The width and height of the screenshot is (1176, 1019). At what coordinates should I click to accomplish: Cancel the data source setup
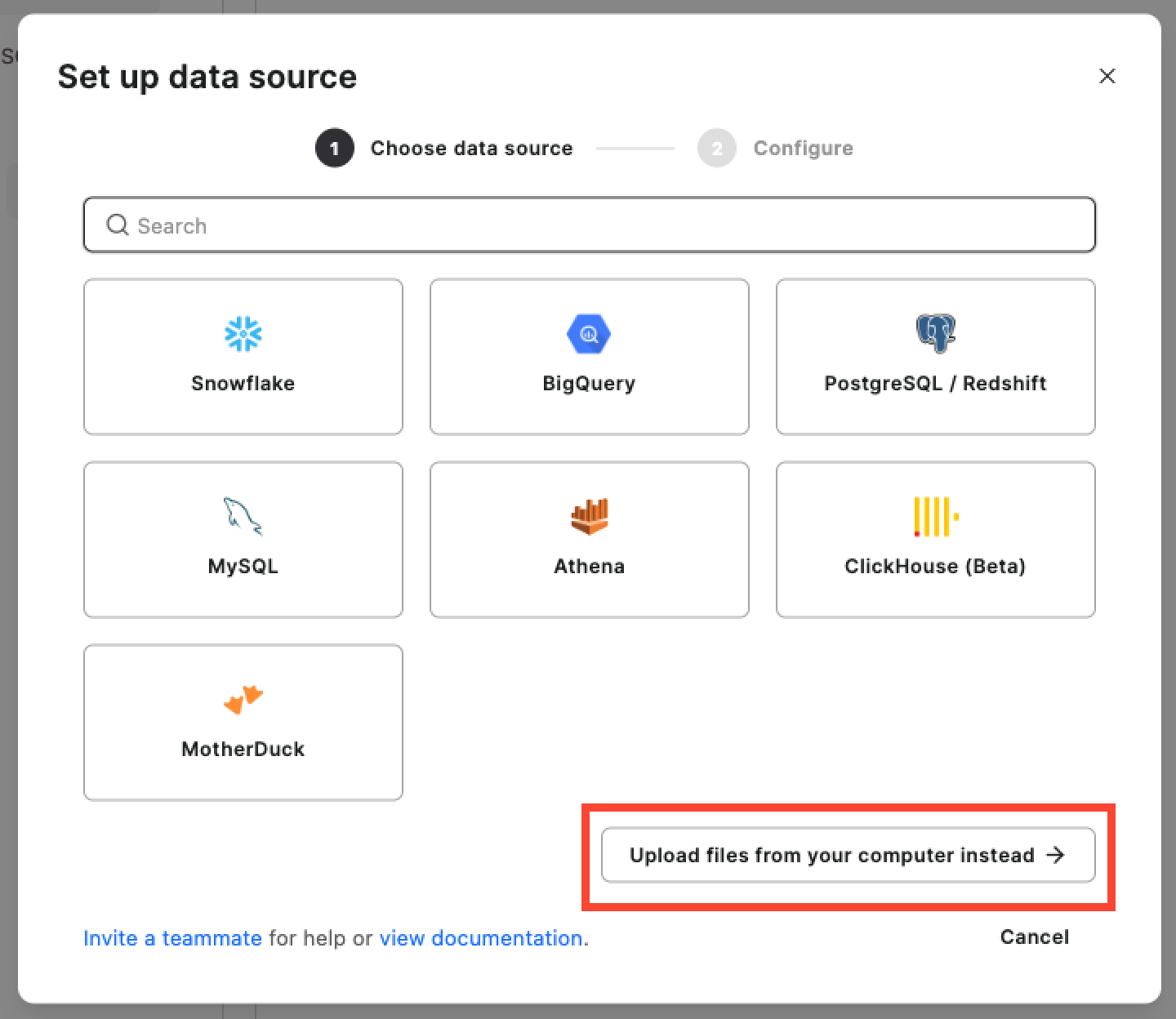pos(1034,937)
